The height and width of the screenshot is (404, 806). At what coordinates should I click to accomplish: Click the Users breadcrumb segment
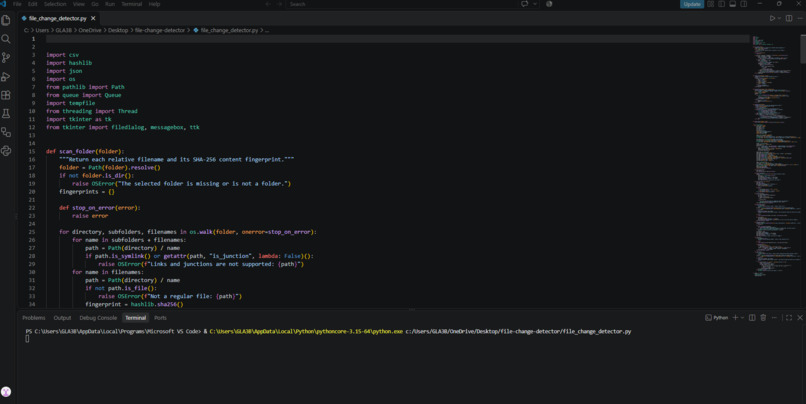(x=42, y=30)
